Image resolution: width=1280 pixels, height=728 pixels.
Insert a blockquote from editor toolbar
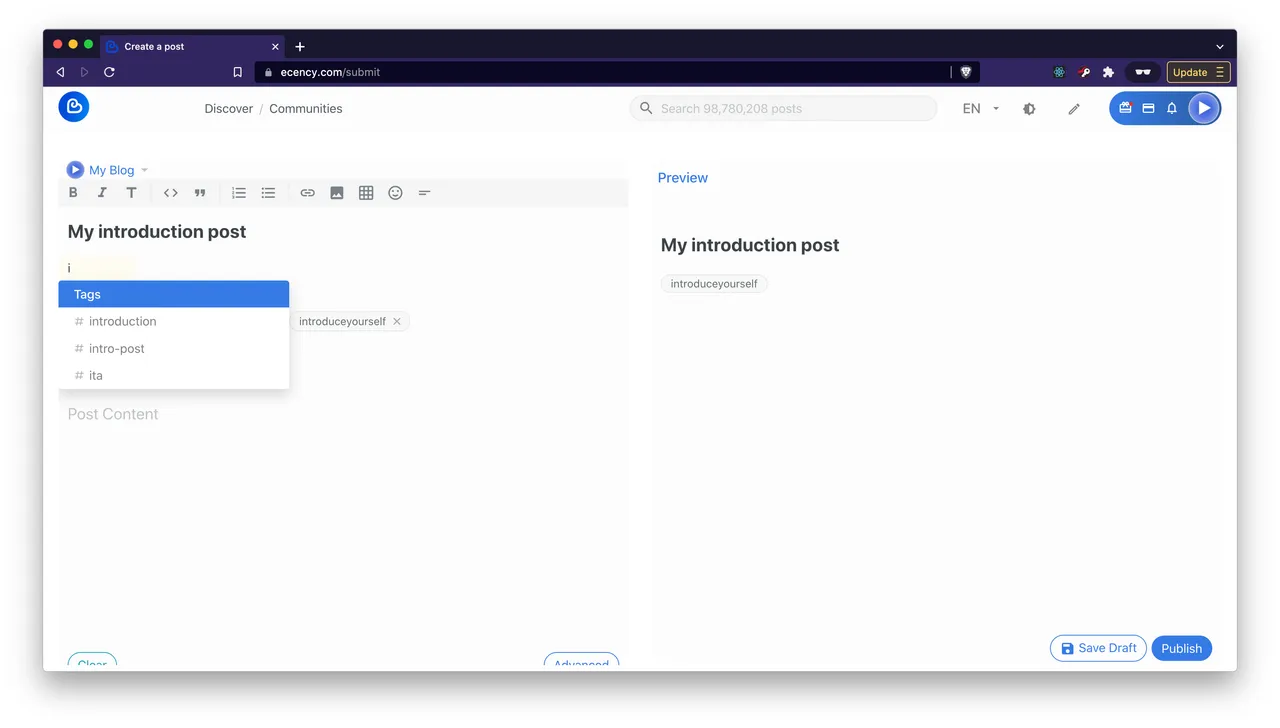[x=200, y=193]
